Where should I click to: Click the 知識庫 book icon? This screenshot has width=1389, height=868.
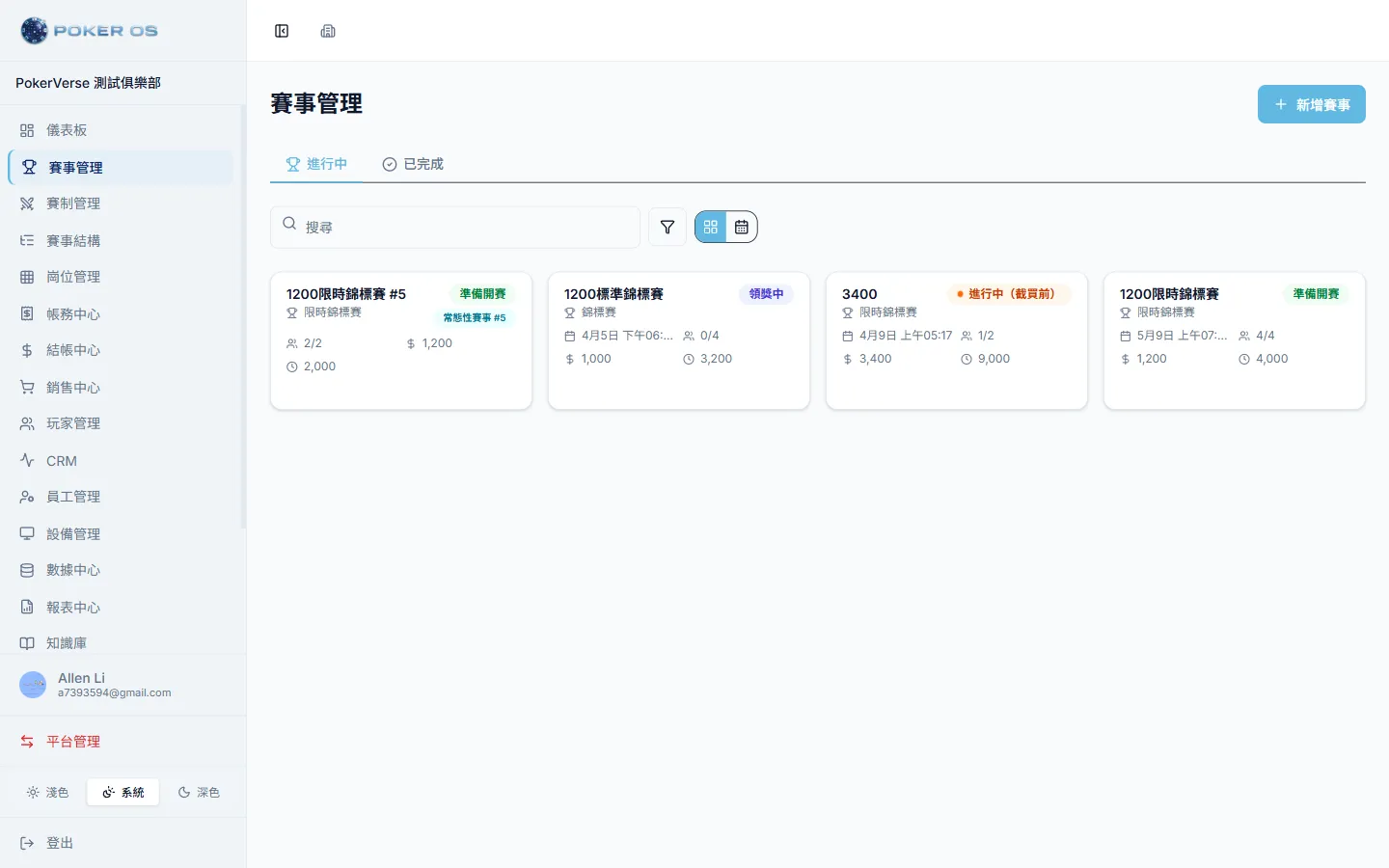point(27,643)
